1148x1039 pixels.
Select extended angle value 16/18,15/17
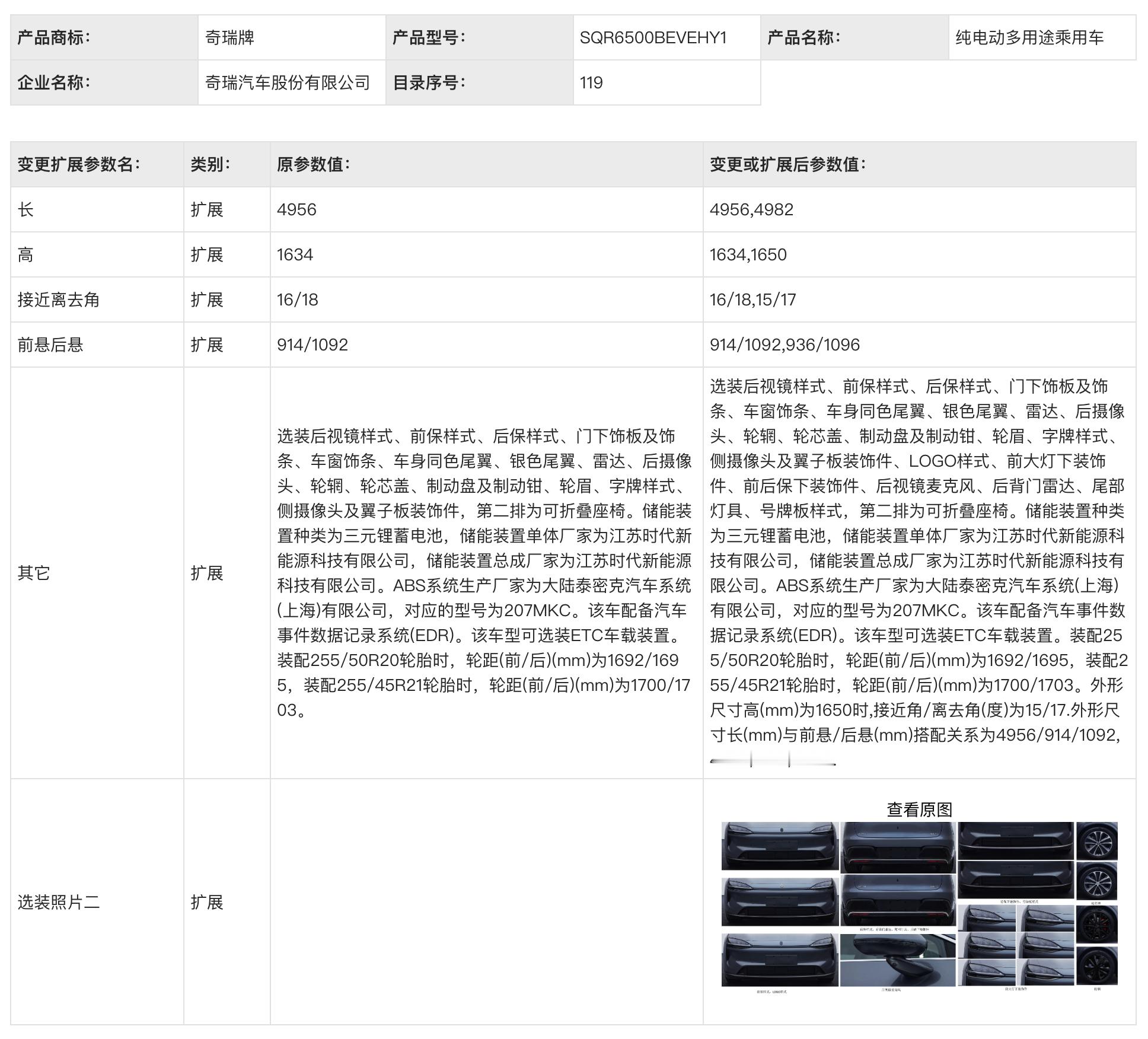(752, 299)
